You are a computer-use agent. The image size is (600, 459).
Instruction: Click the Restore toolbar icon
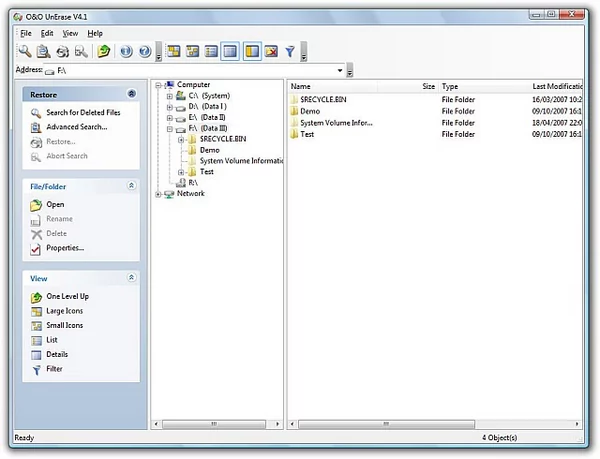pos(62,51)
